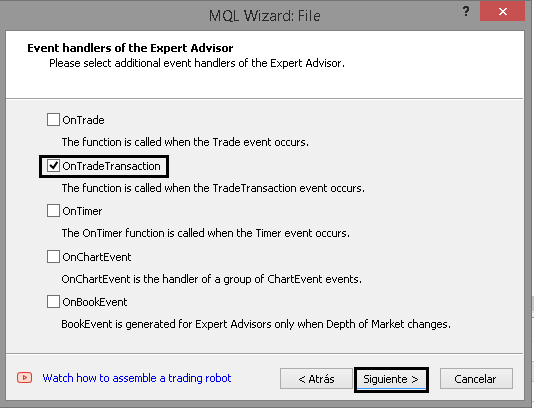Tick the OnTimer checkbox box

[x=53, y=211]
